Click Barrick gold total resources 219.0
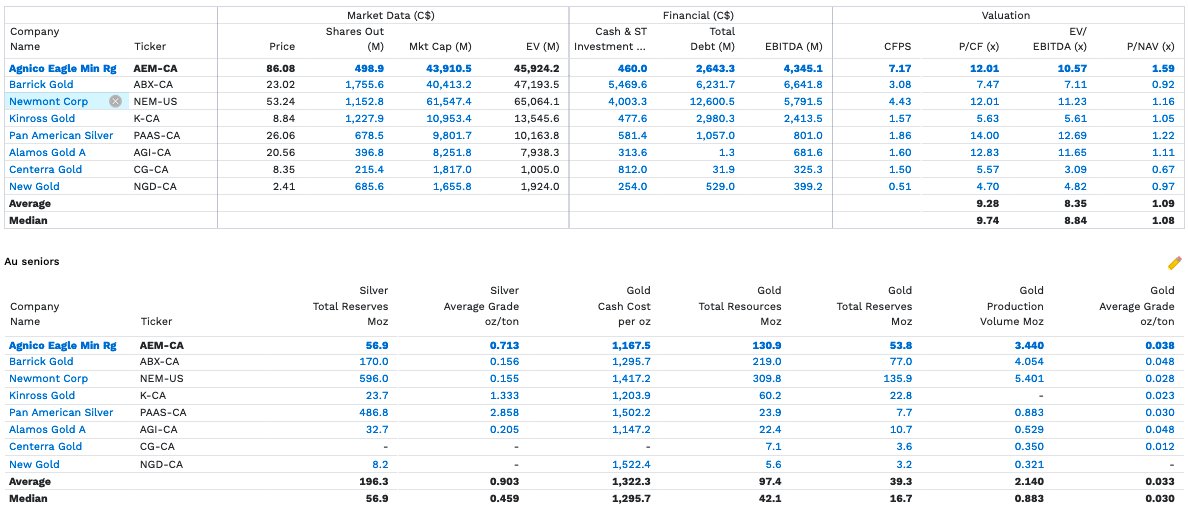Image resolution: width=1188 pixels, height=509 pixels. tap(767, 362)
